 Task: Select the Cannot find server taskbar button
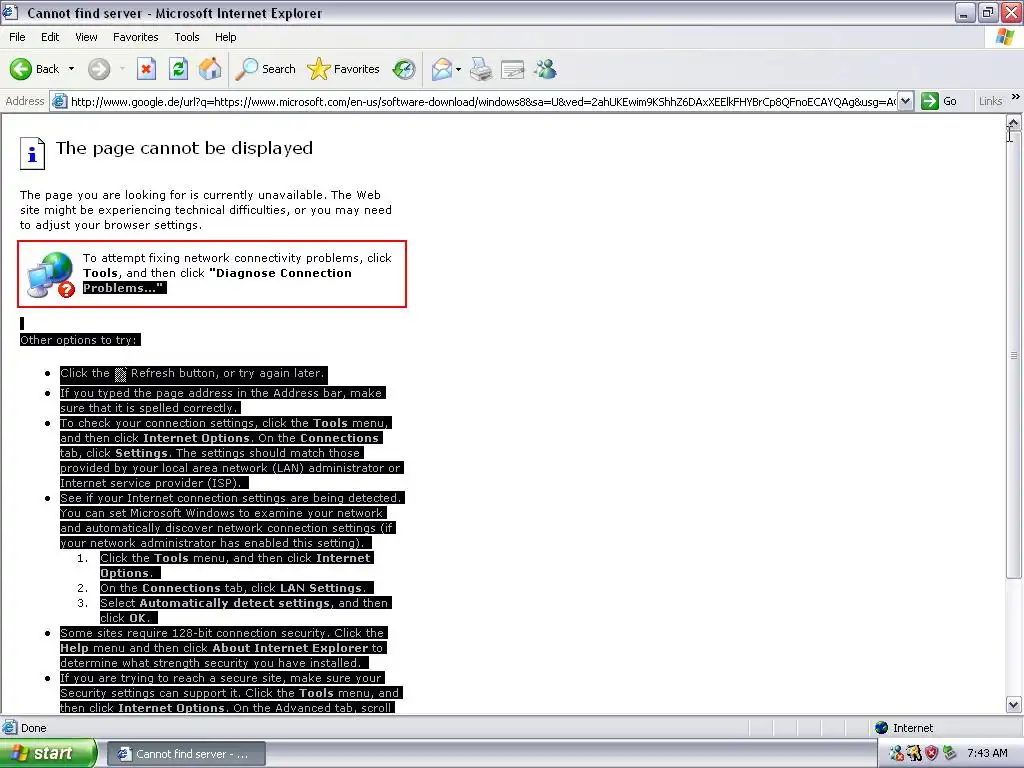pos(185,754)
